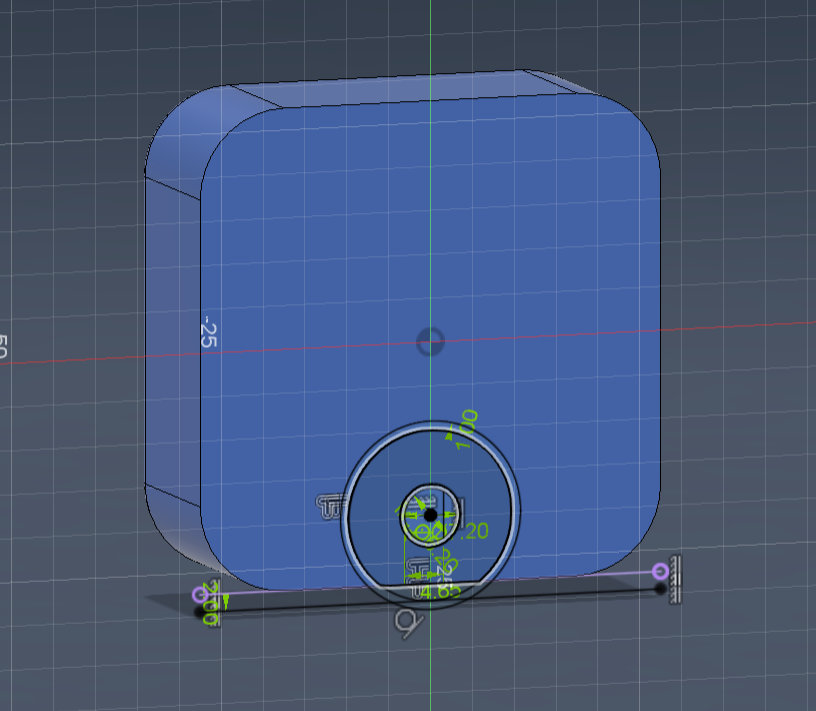Select the 1.00 offset dimension label

[x=467, y=430]
